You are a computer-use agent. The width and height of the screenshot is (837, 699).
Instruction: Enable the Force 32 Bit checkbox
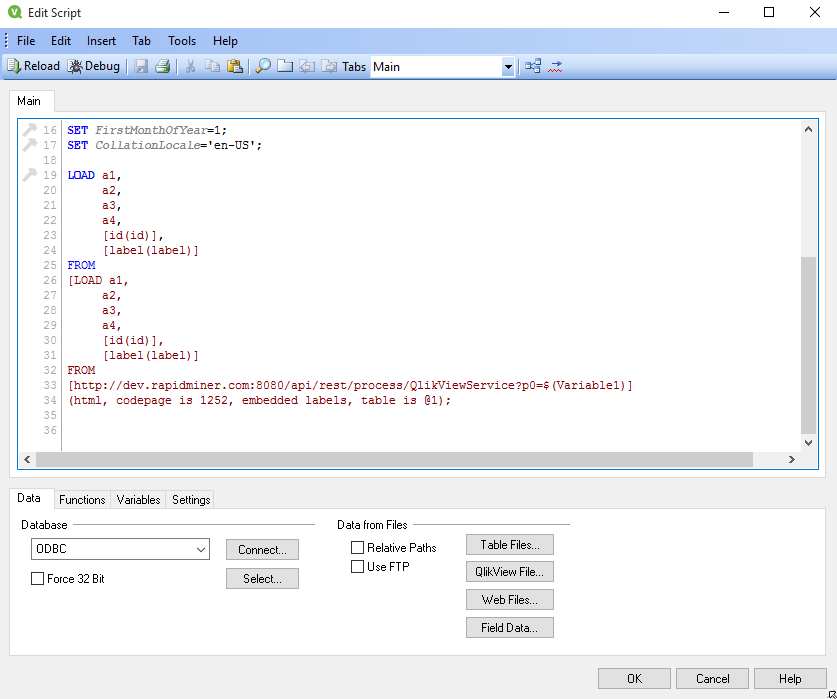pos(38,579)
